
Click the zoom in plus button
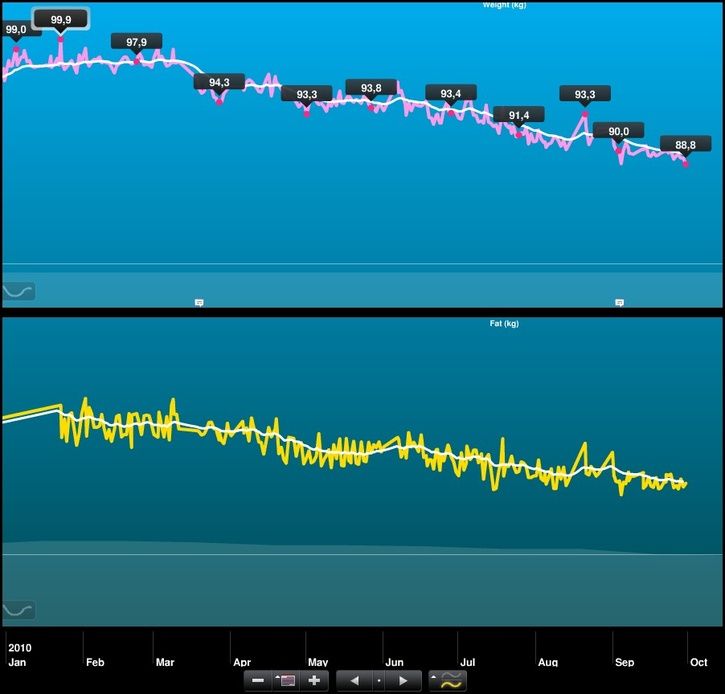[x=314, y=681]
